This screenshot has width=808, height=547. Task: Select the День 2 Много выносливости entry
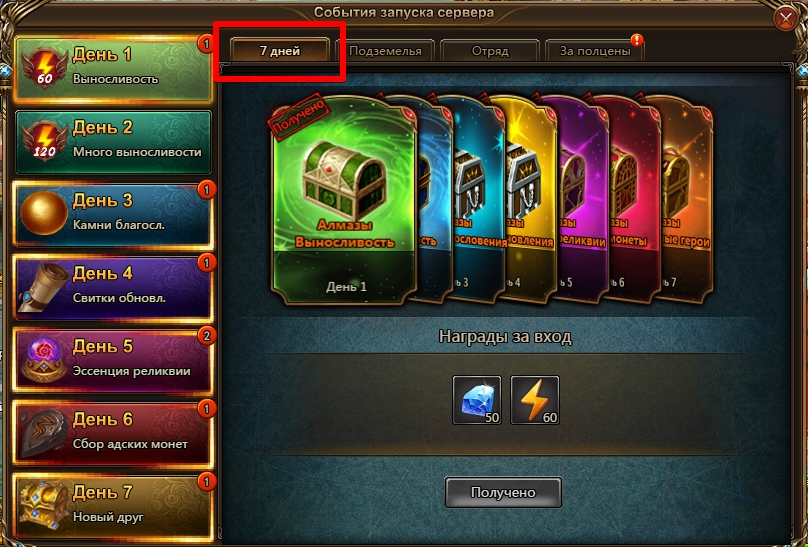click(x=113, y=142)
